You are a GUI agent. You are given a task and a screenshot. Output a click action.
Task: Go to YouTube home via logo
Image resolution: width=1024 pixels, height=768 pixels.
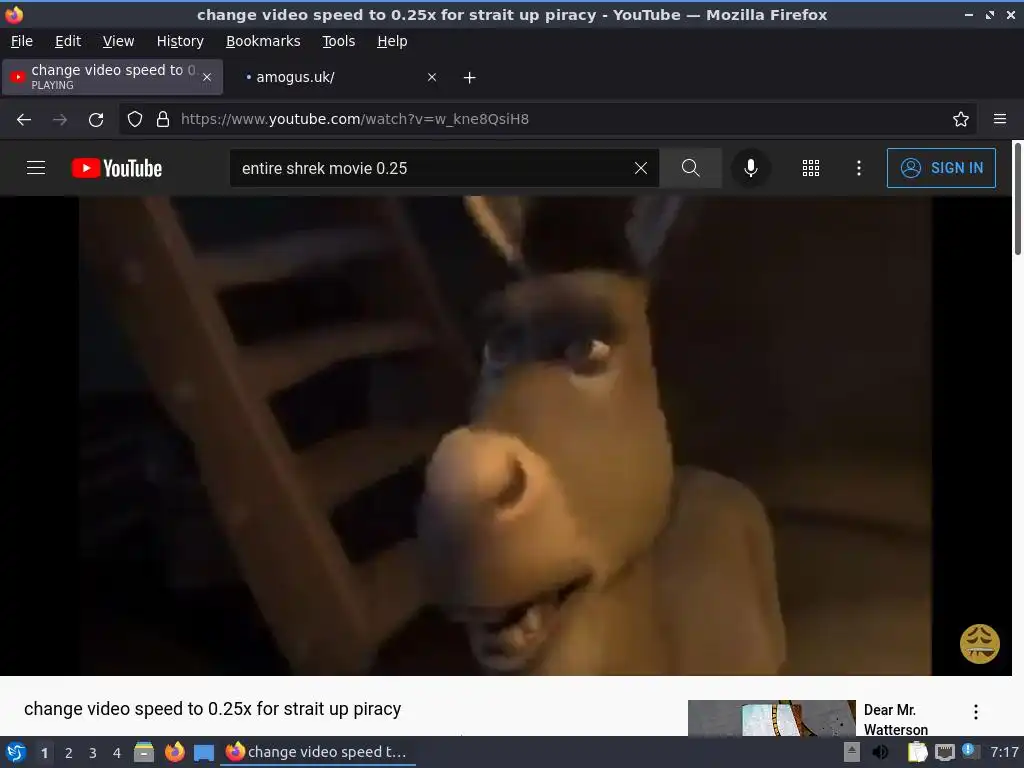click(117, 168)
